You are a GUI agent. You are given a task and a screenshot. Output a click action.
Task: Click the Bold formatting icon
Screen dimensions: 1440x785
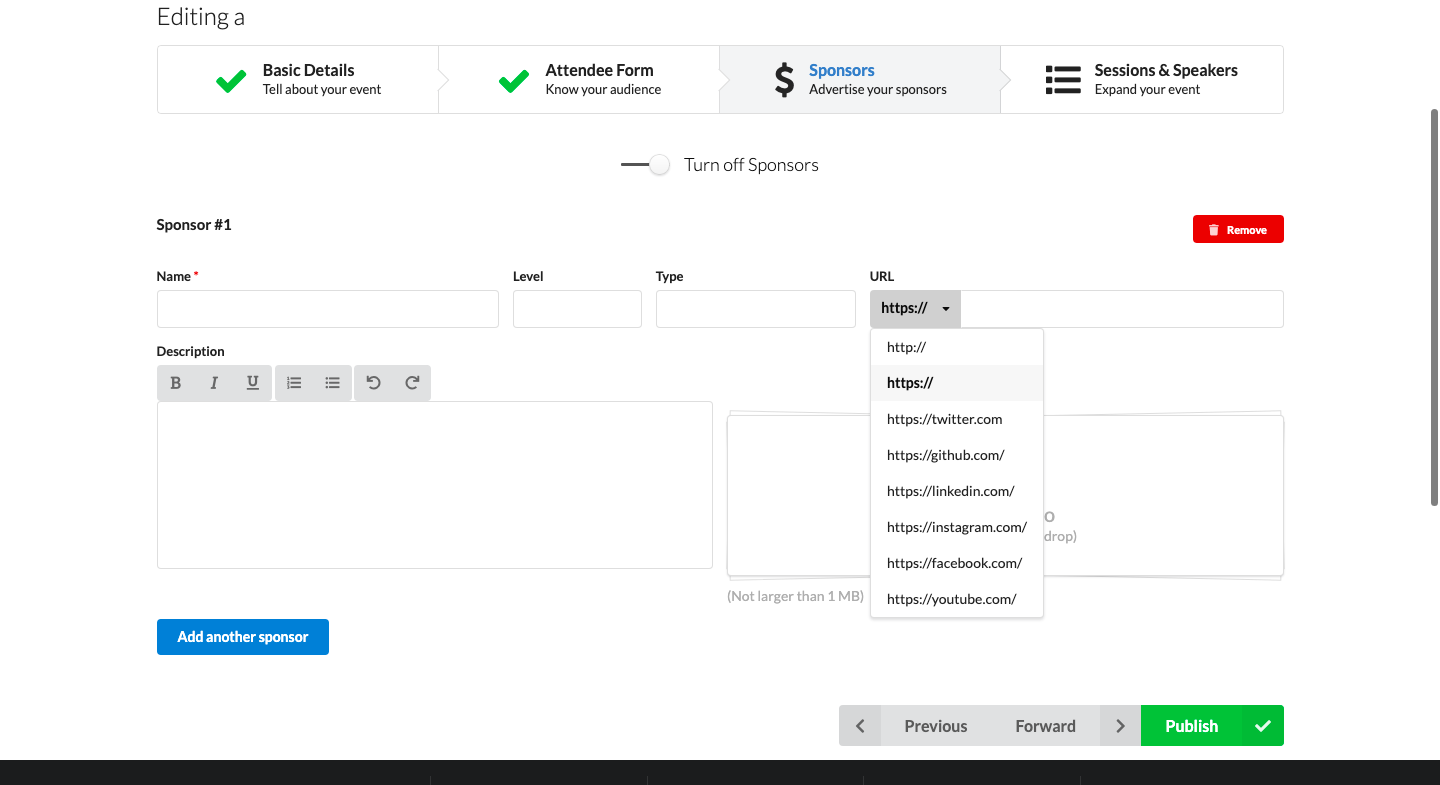coord(176,383)
